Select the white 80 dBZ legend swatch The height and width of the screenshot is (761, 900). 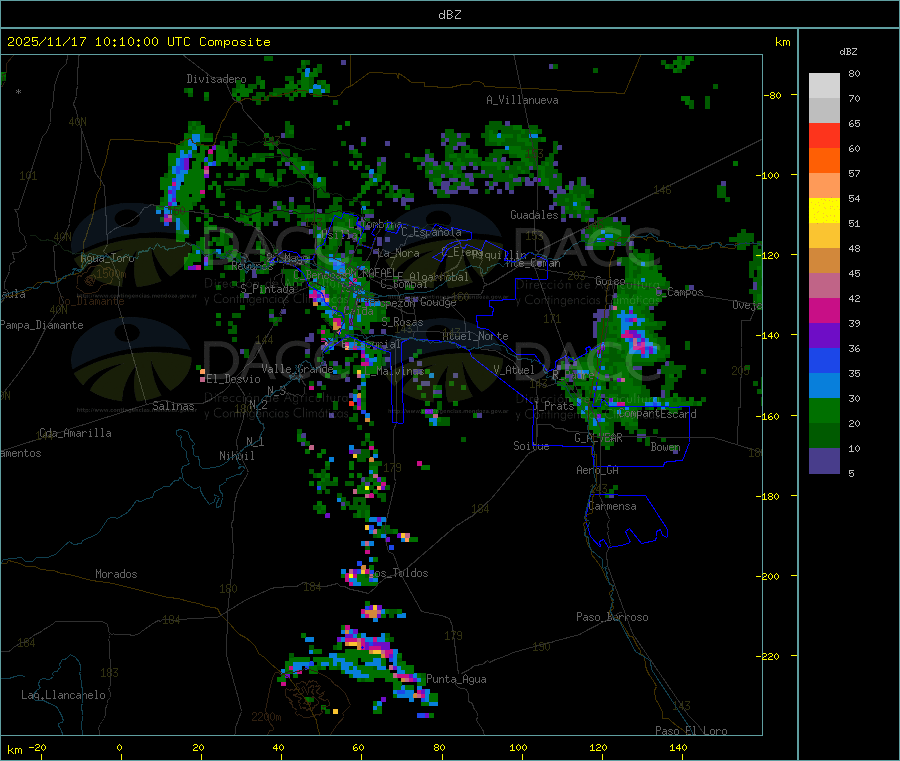[824, 86]
